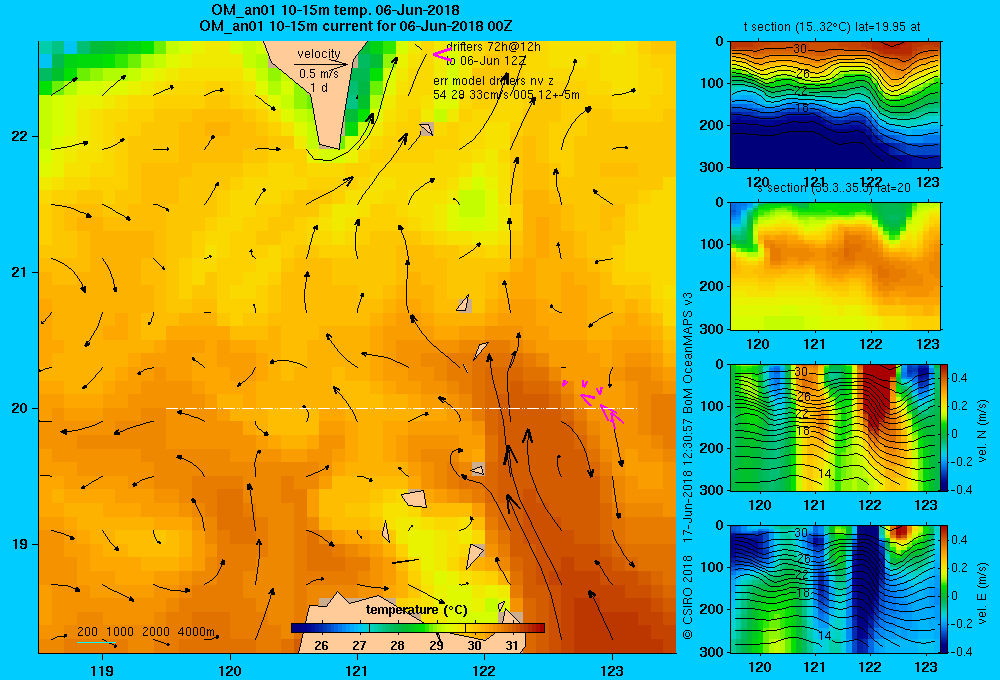
Task: Open the eastward velocity section plot
Action: [834, 589]
